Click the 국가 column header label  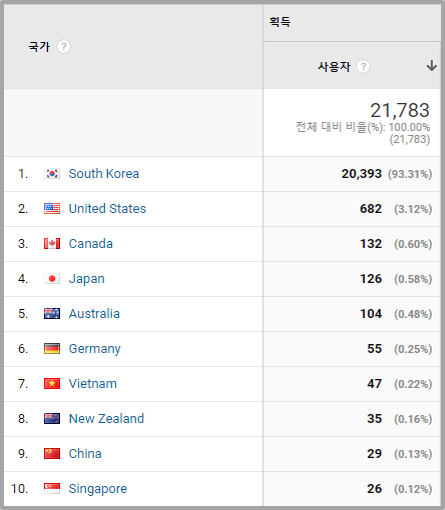39,47
